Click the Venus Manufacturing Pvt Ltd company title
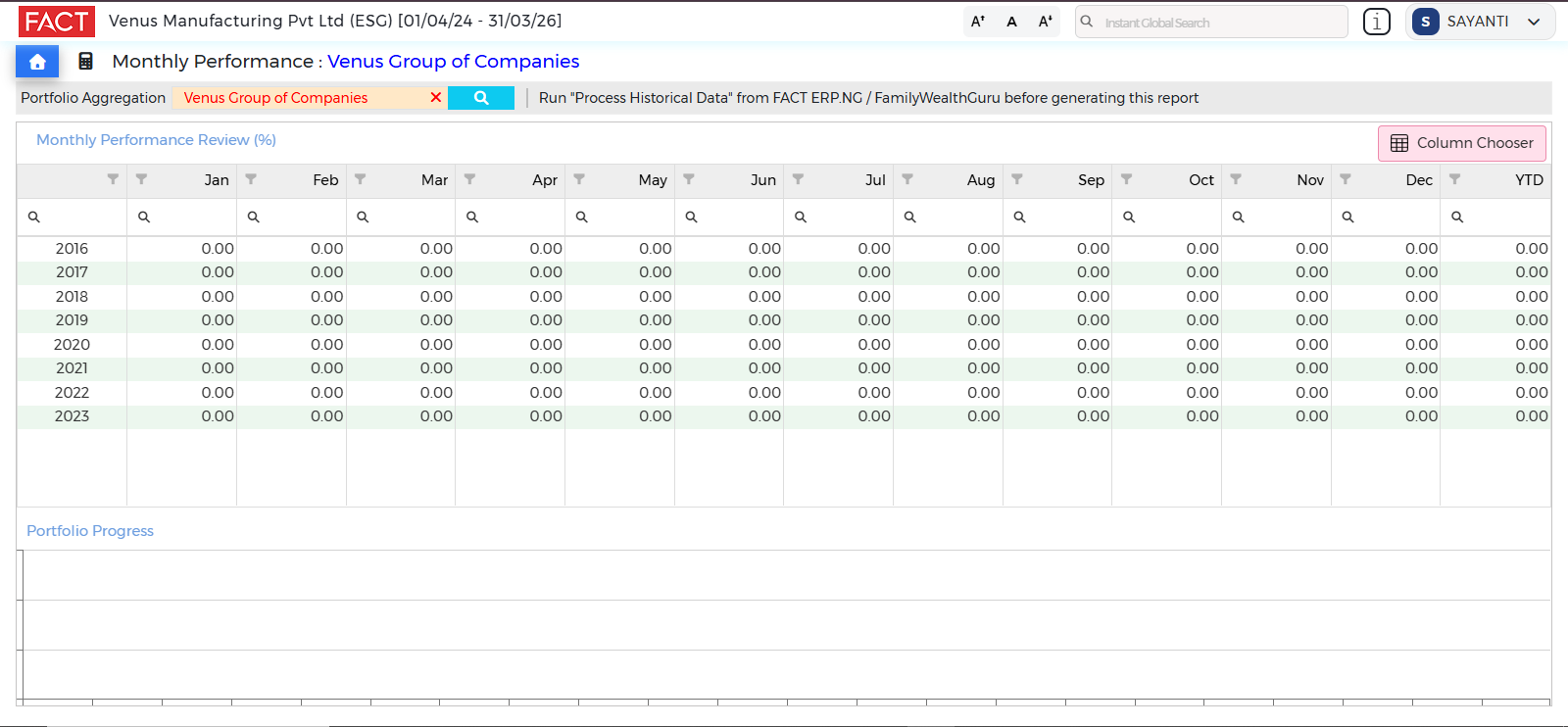Viewport: 1568px width, 727px height. tap(335, 21)
